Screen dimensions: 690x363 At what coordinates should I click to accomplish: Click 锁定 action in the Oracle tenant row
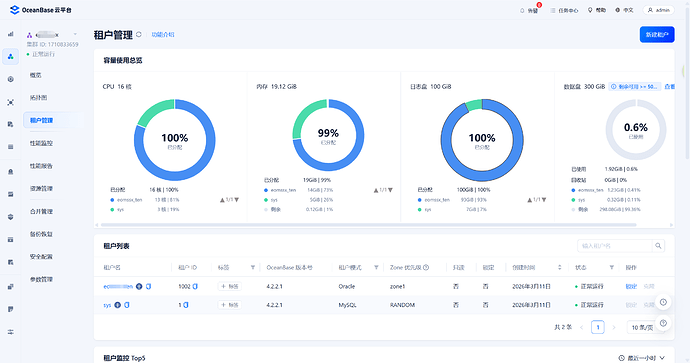point(631,286)
